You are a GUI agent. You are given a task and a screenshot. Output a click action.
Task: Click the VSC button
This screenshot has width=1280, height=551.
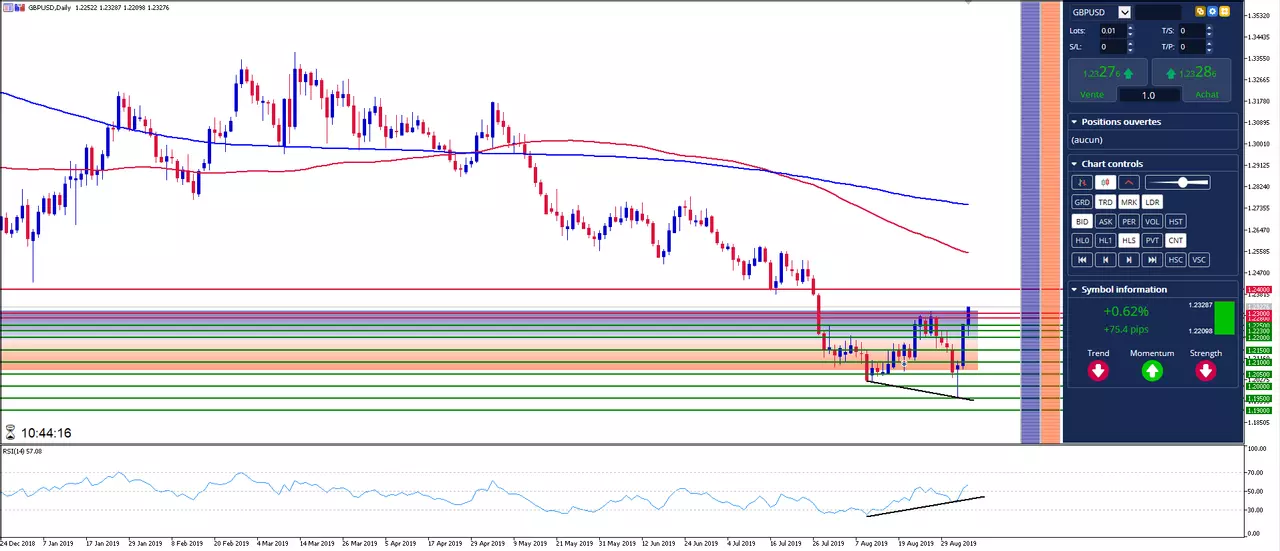pyautogui.click(x=1199, y=260)
